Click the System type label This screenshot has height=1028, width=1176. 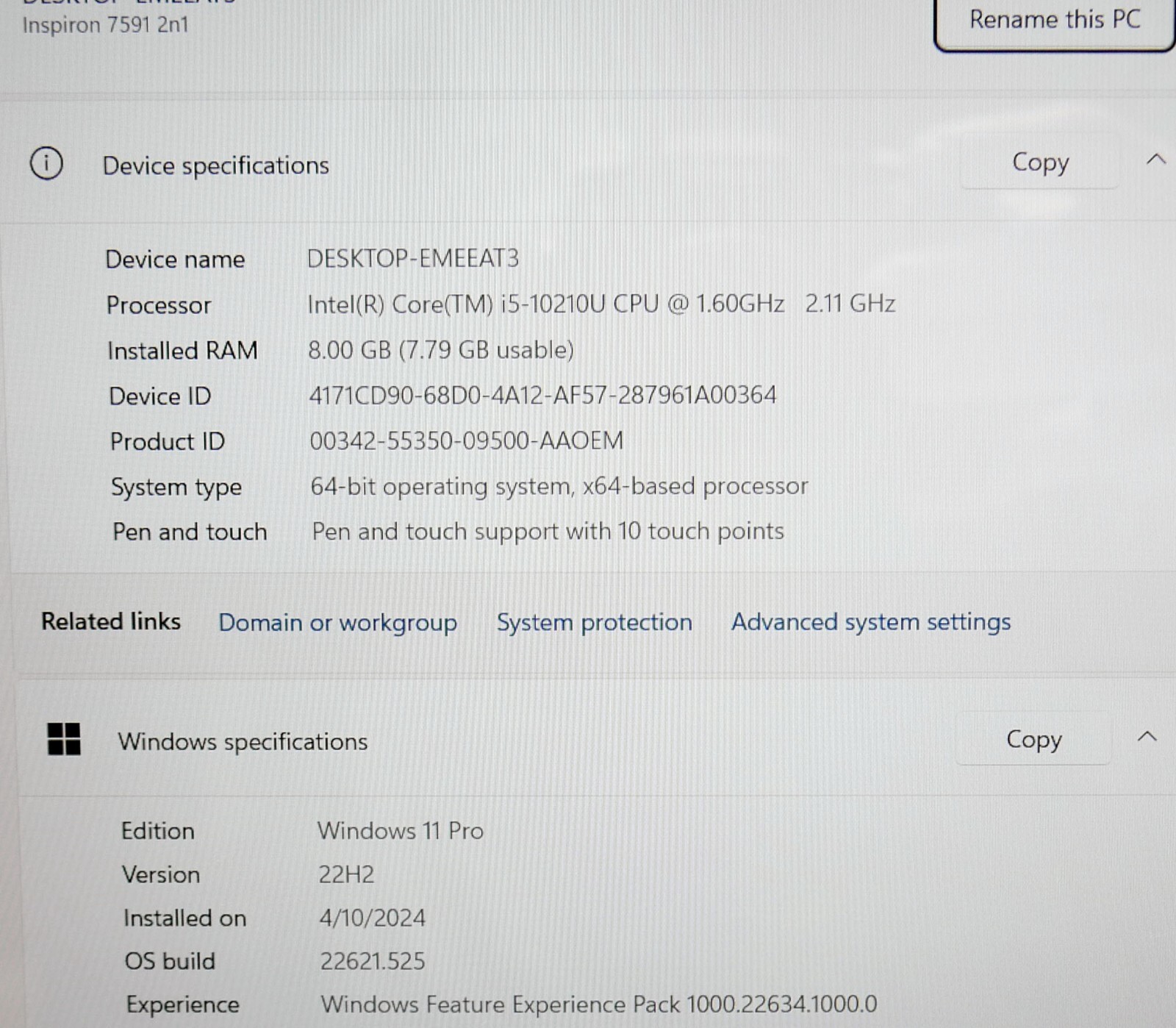[176, 488]
